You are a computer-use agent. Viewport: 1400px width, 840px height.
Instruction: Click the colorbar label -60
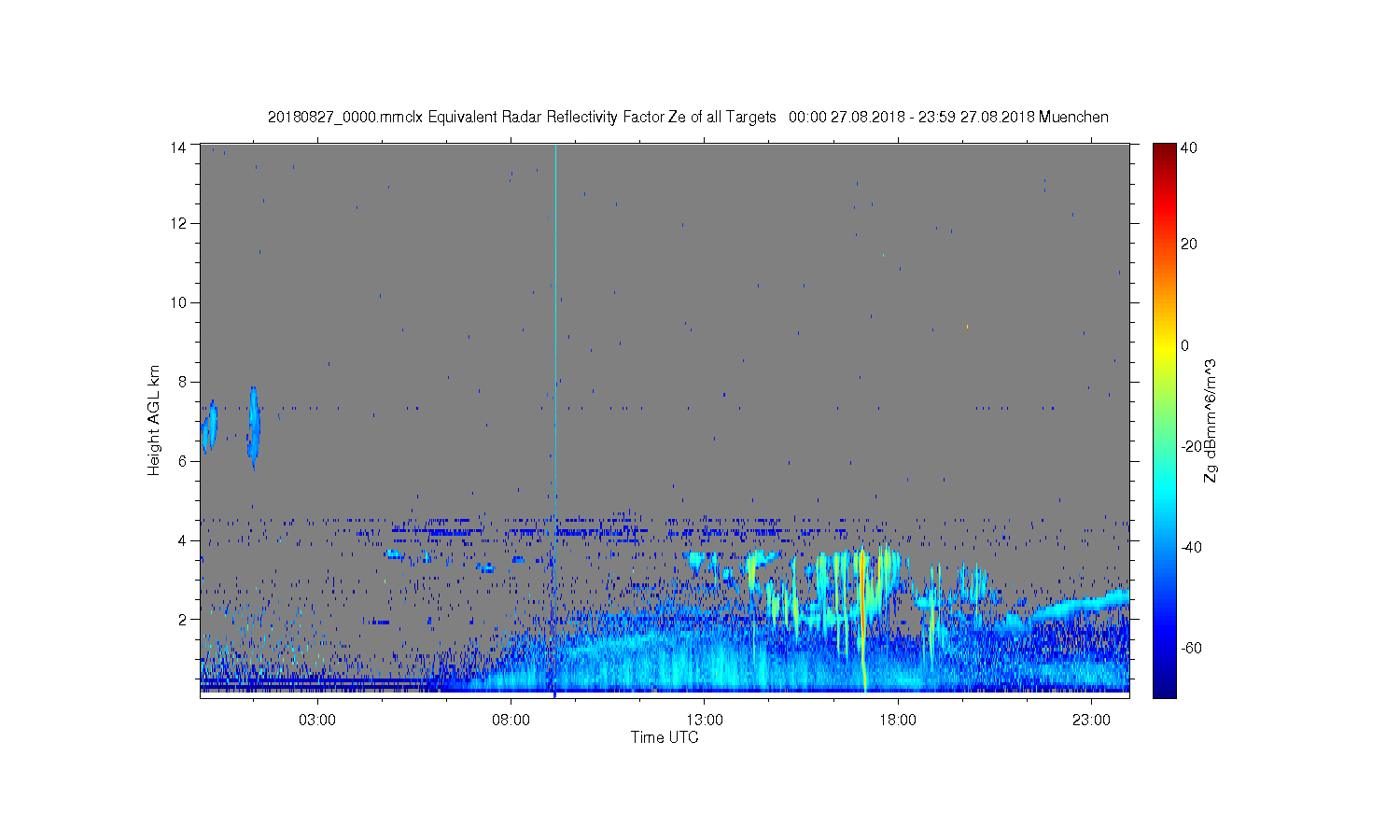coord(1192,648)
